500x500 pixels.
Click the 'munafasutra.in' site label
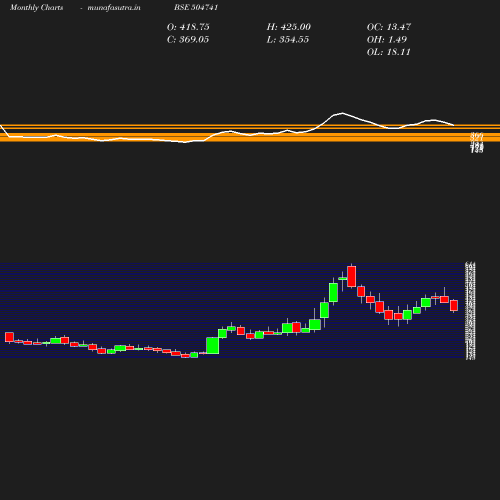tap(114, 7)
